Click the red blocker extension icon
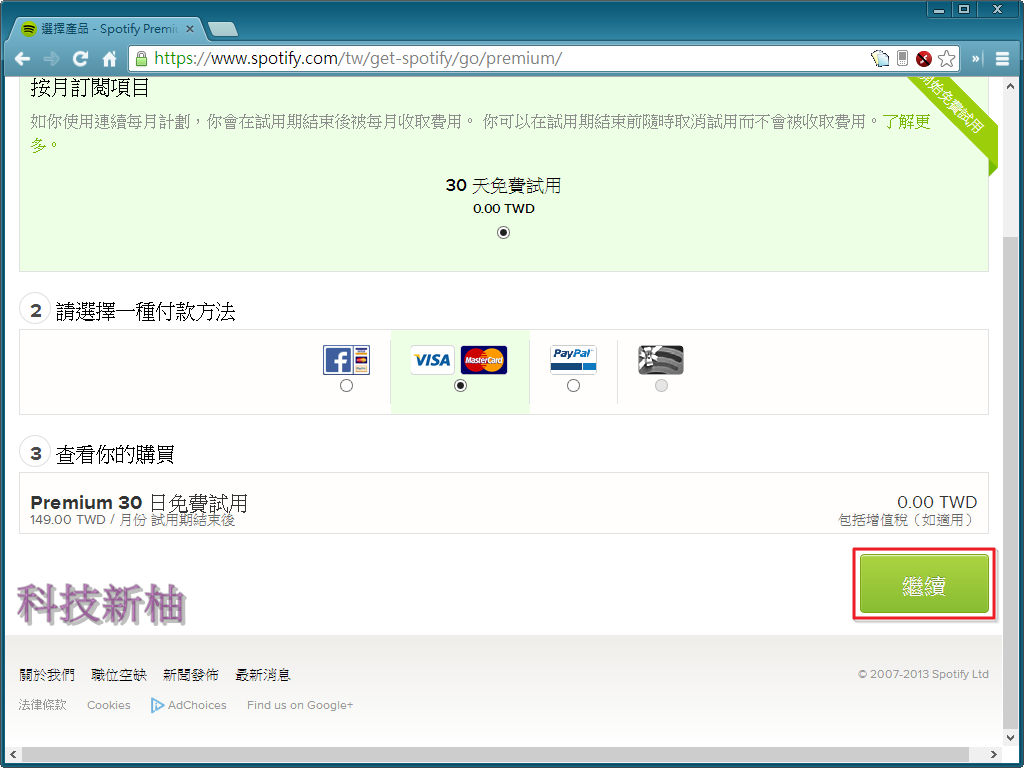The image size is (1024, 768). (x=923, y=59)
